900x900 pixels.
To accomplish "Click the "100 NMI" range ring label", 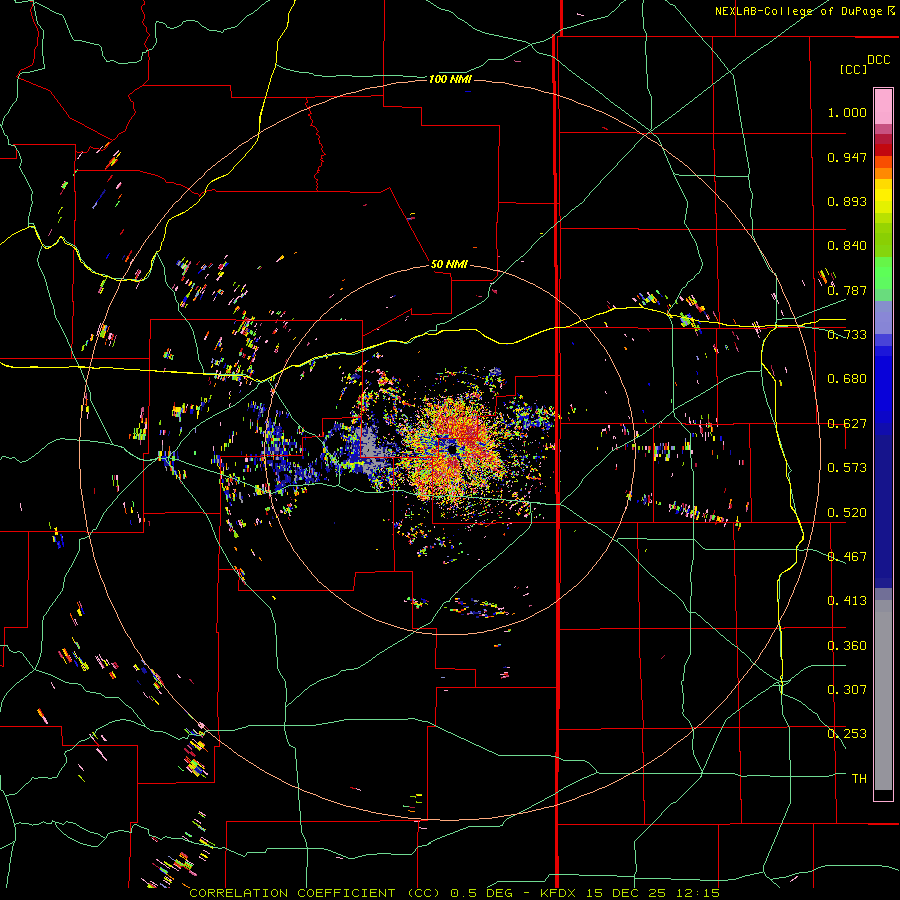I will click(x=450, y=79).
